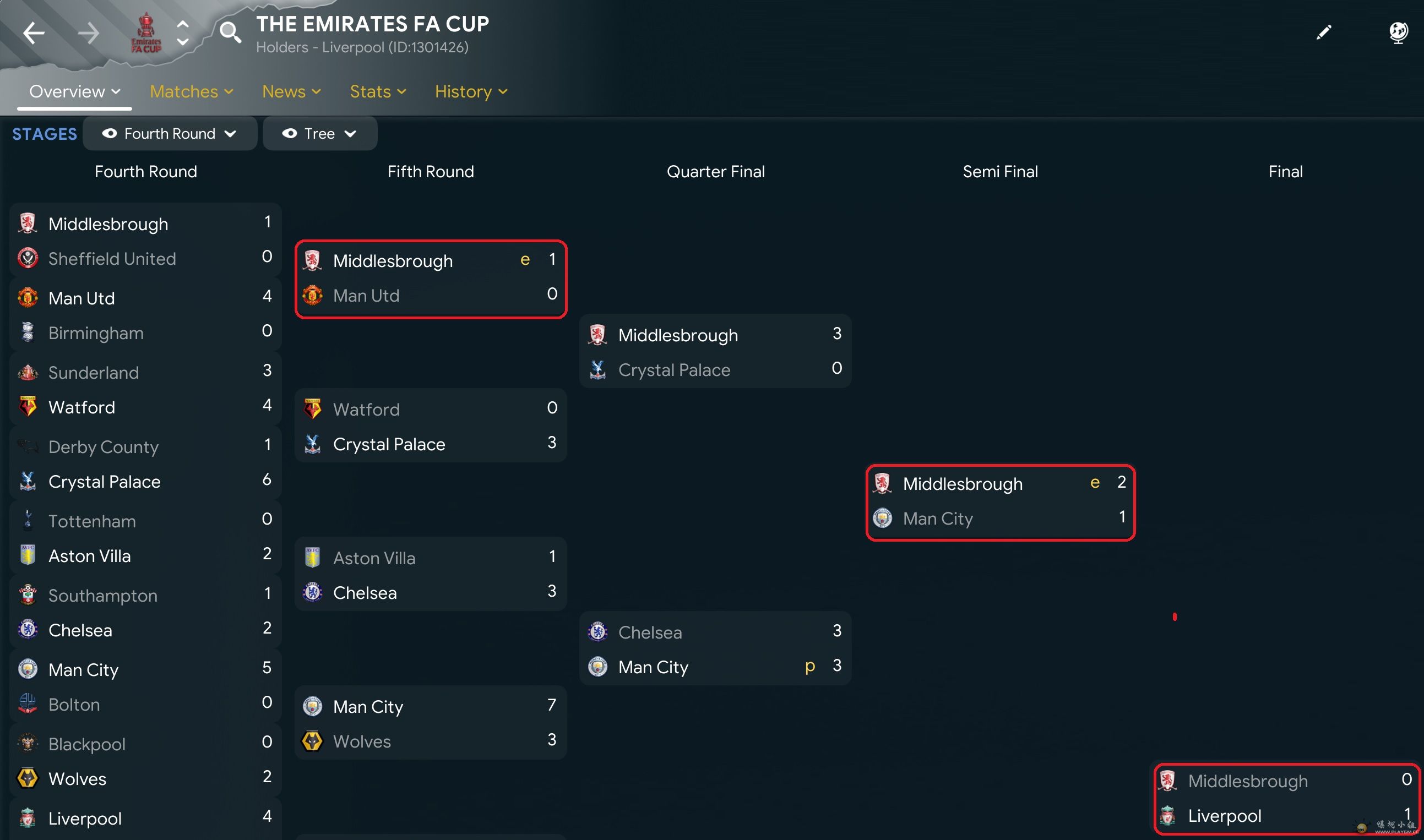The image size is (1424, 840).
Task: Open the search magnifier icon
Action: pyautogui.click(x=230, y=32)
